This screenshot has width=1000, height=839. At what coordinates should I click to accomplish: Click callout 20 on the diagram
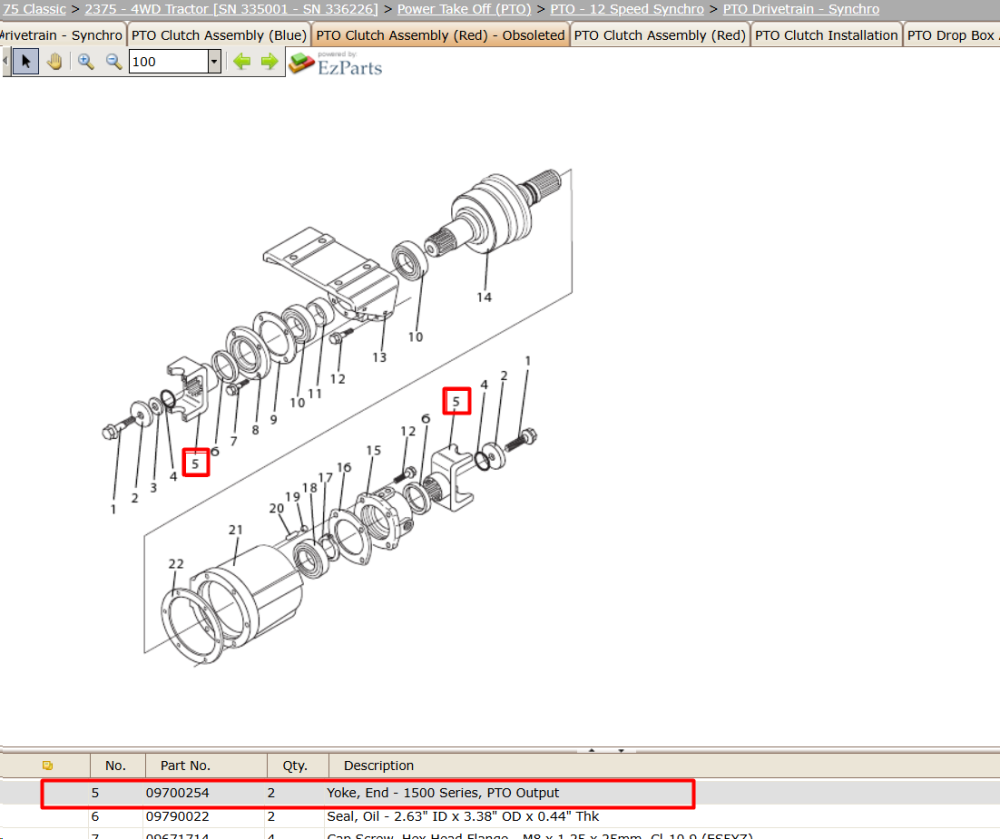pos(276,509)
